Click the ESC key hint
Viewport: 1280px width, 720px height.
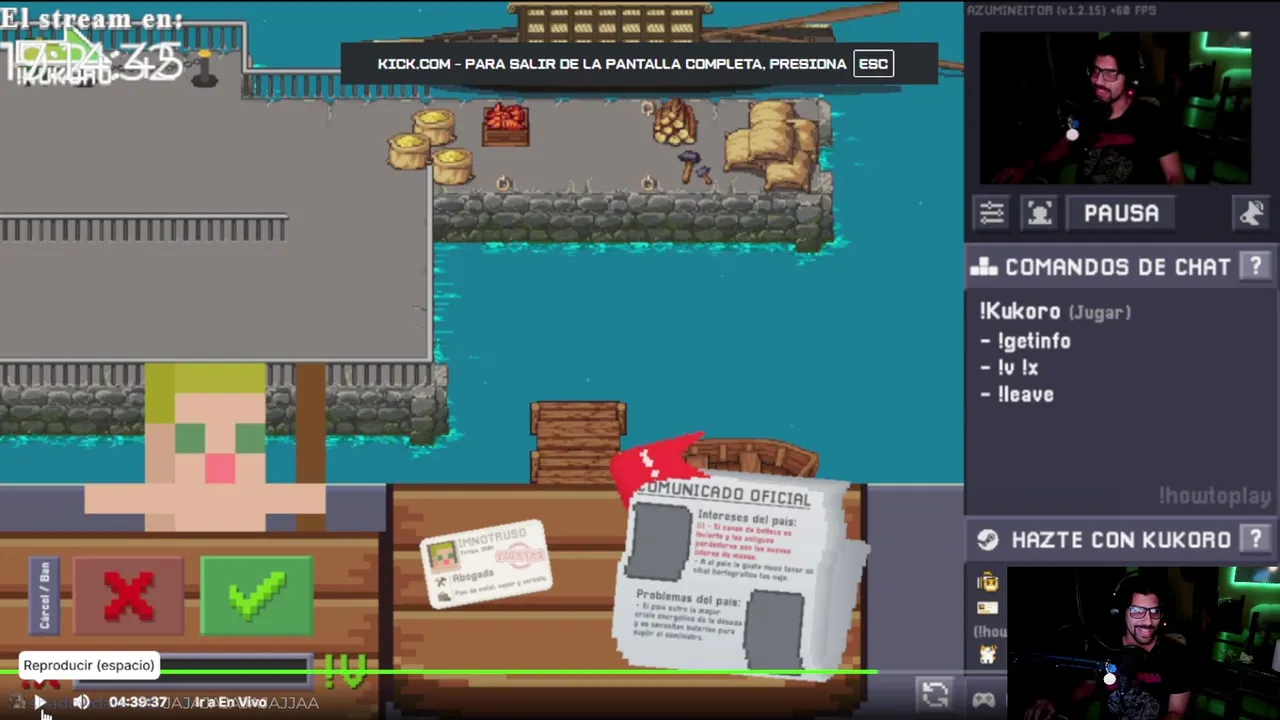873,64
